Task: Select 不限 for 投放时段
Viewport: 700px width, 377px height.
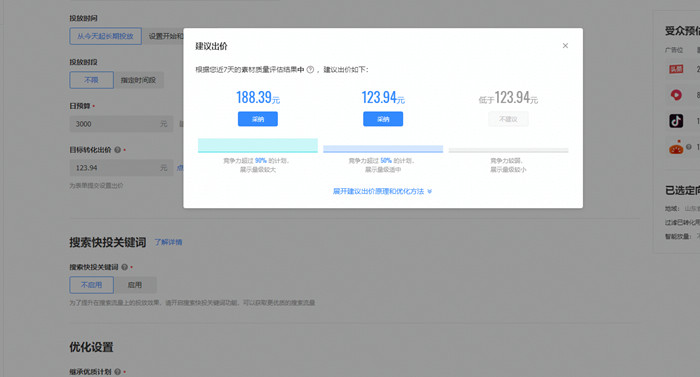Action: point(92,80)
